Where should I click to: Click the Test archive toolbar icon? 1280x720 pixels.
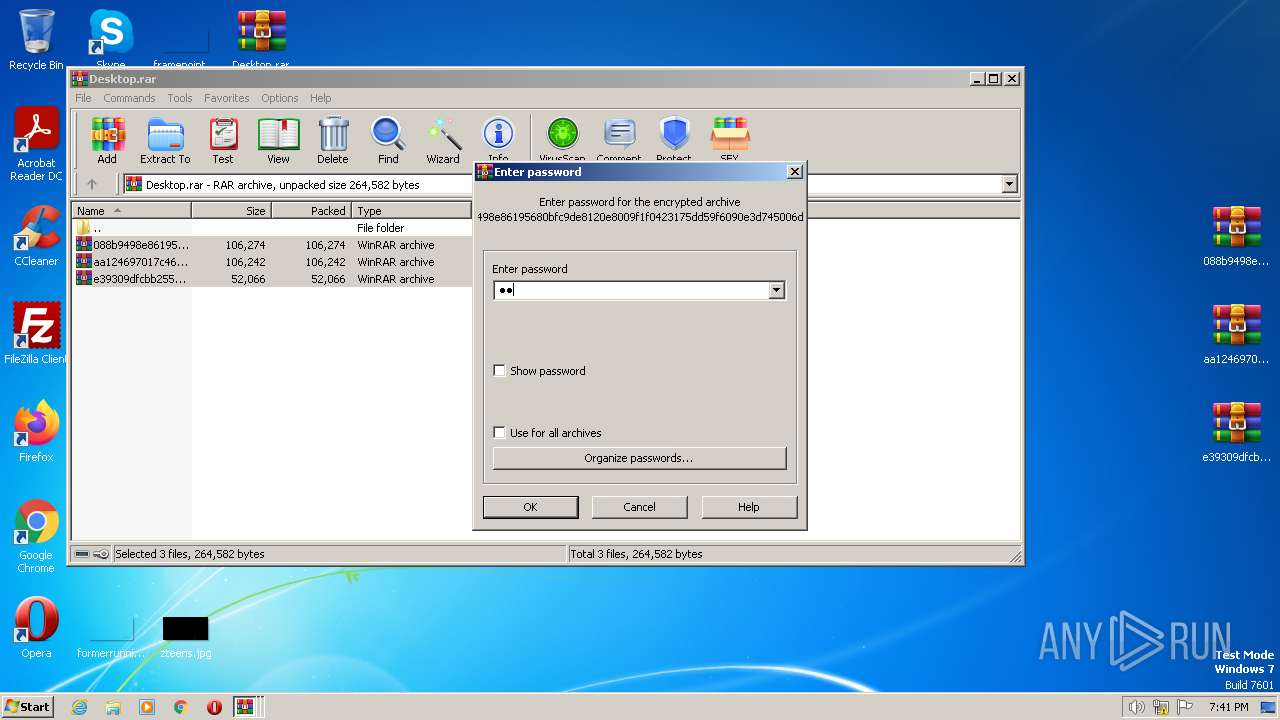coord(223,140)
